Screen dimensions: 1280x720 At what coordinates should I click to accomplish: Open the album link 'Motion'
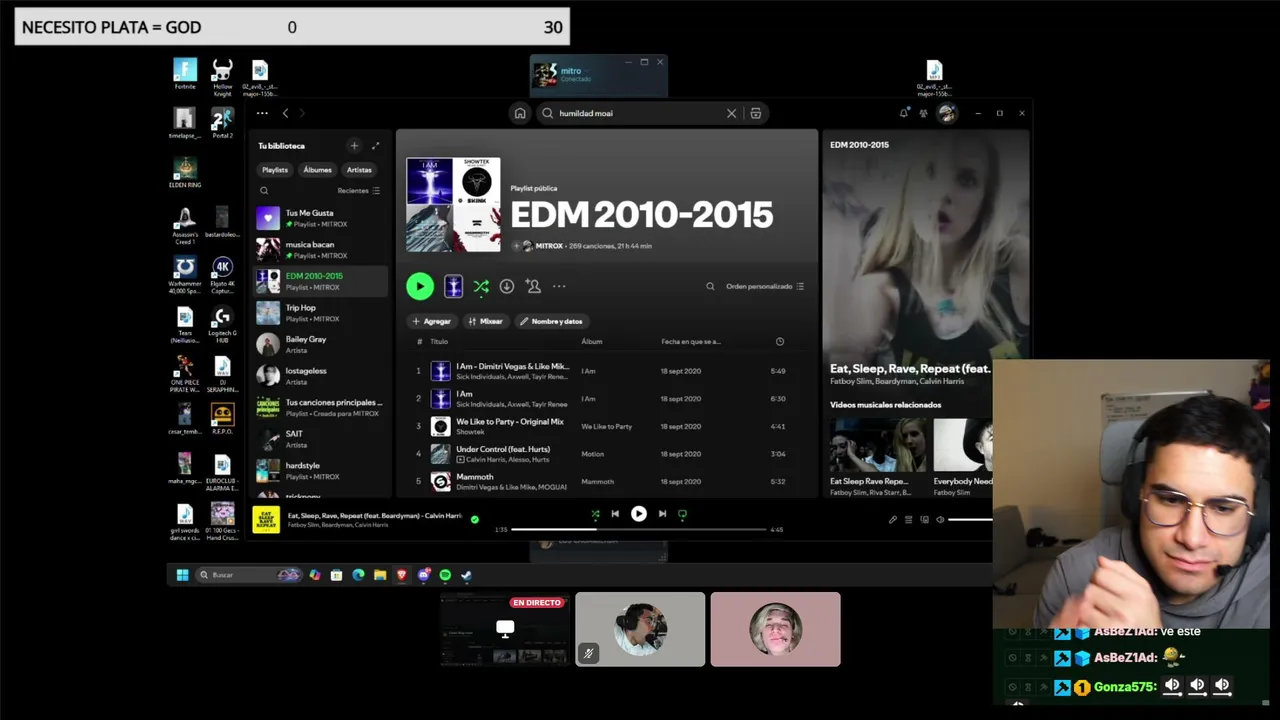(x=593, y=454)
